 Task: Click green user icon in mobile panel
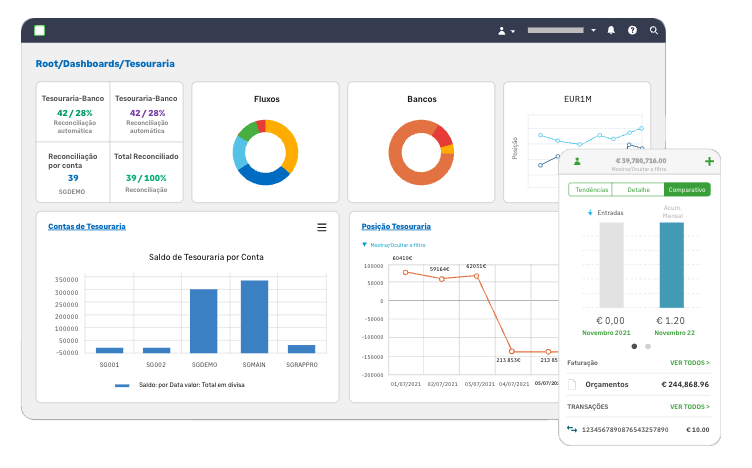[x=577, y=162]
